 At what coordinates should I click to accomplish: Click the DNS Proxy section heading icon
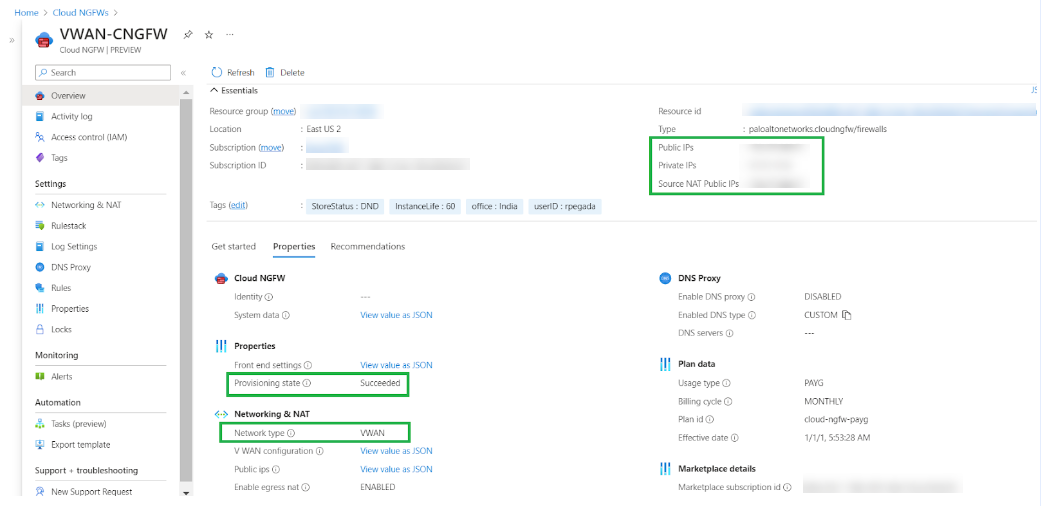[665, 279]
